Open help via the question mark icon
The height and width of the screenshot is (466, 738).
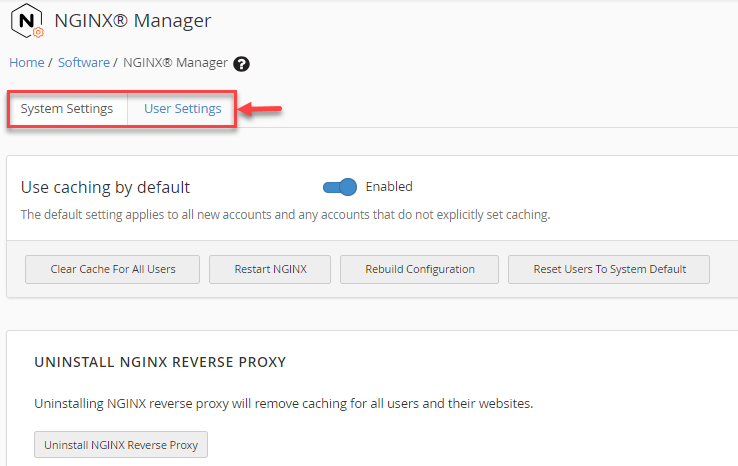pyautogui.click(x=241, y=64)
